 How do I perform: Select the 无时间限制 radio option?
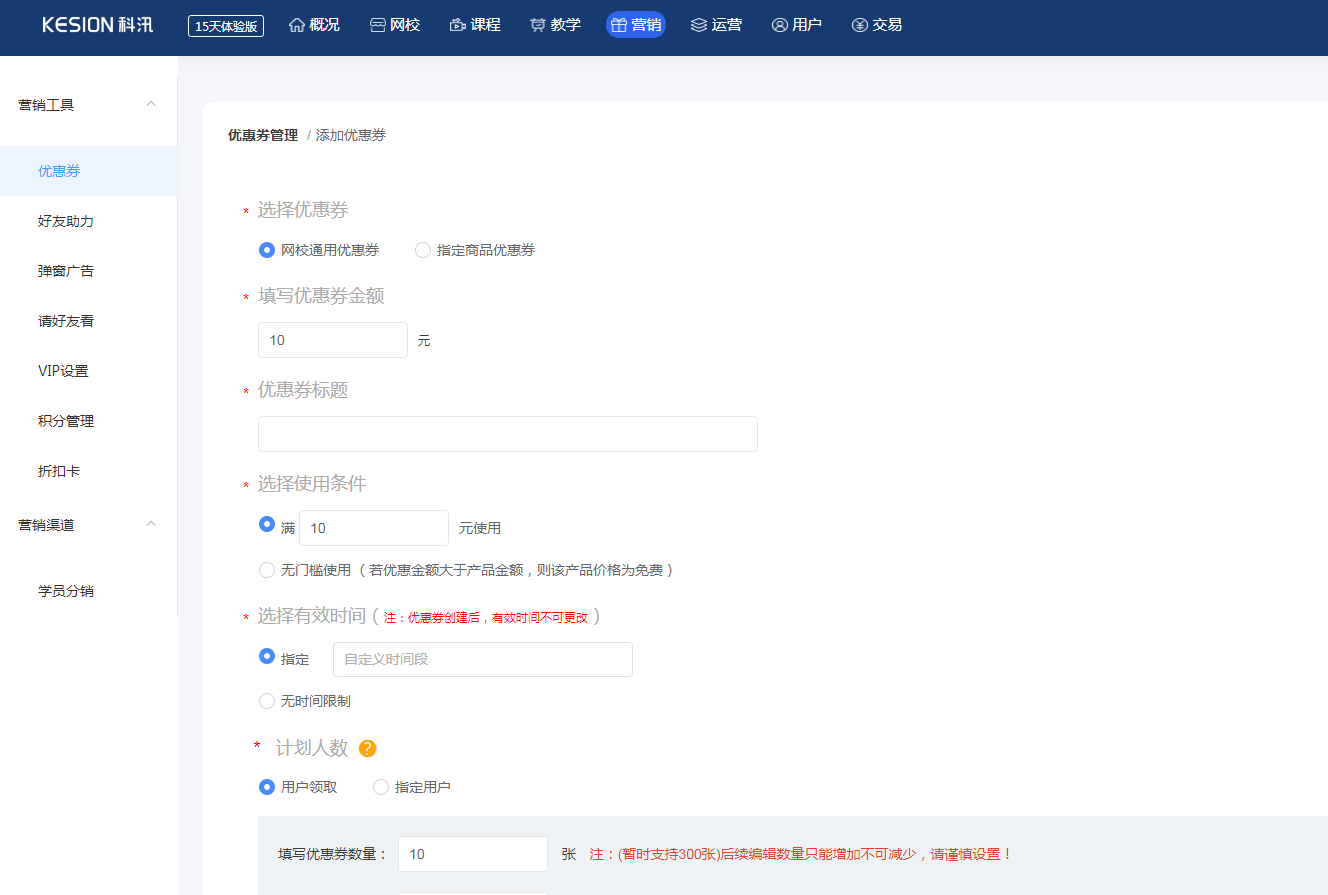267,701
